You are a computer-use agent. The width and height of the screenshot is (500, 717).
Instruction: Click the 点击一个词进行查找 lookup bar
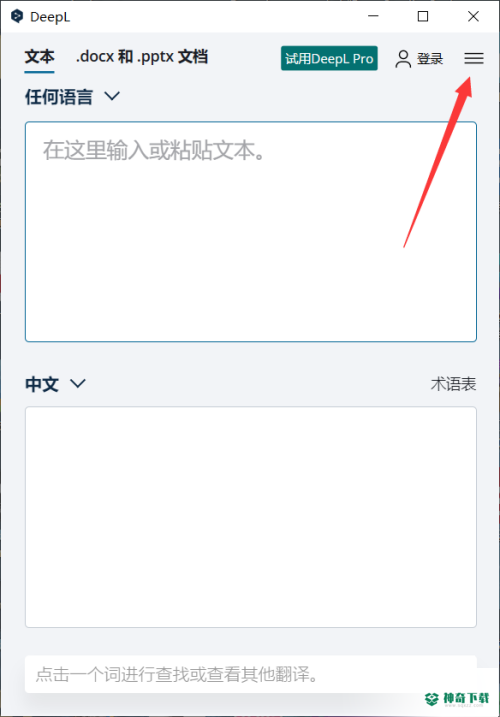tap(251, 674)
